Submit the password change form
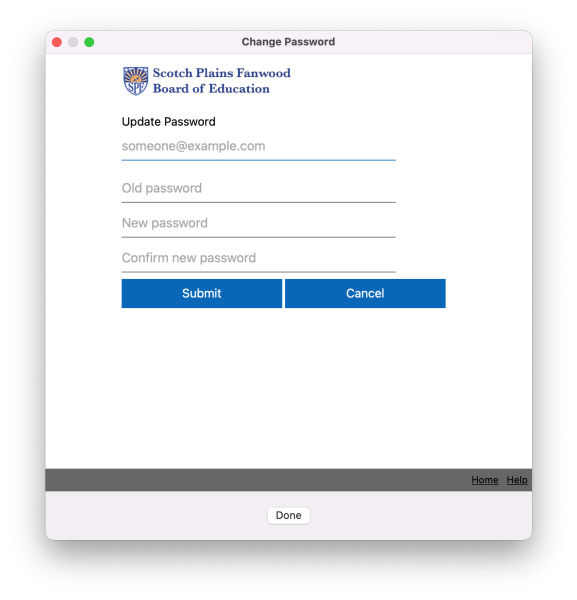577x600 pixels. click(202, 293)
